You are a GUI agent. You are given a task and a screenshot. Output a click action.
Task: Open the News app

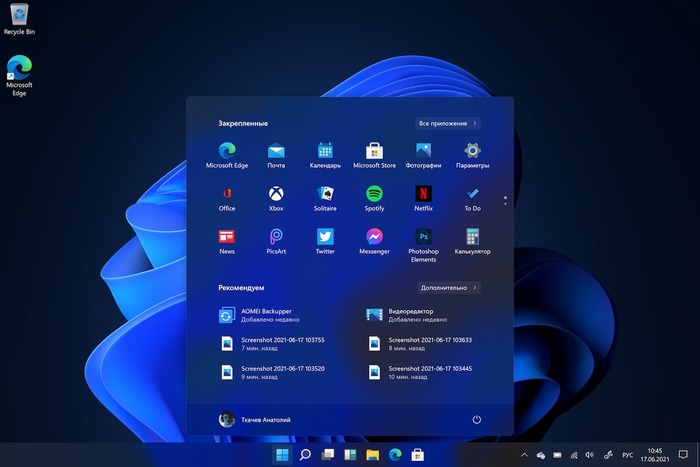click(227, 241)
